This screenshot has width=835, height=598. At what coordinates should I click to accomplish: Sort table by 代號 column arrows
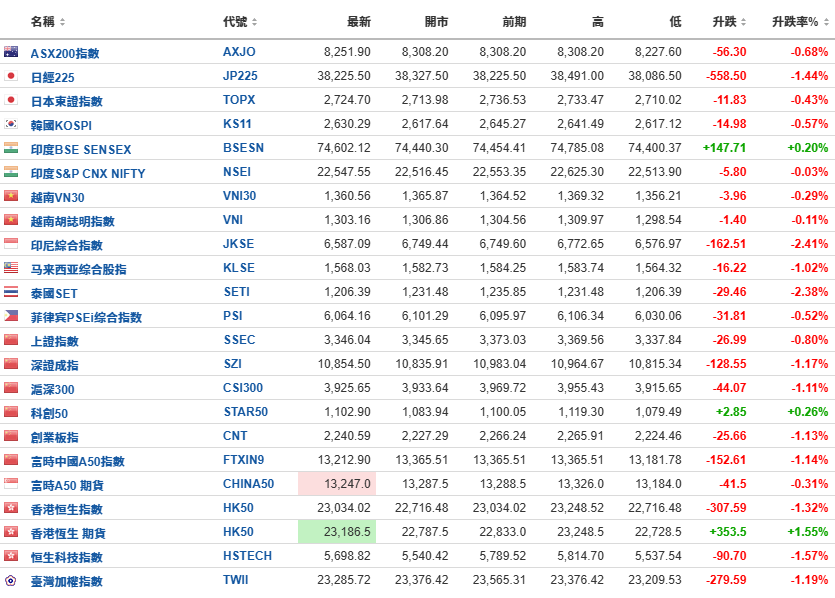pos(255,22)
